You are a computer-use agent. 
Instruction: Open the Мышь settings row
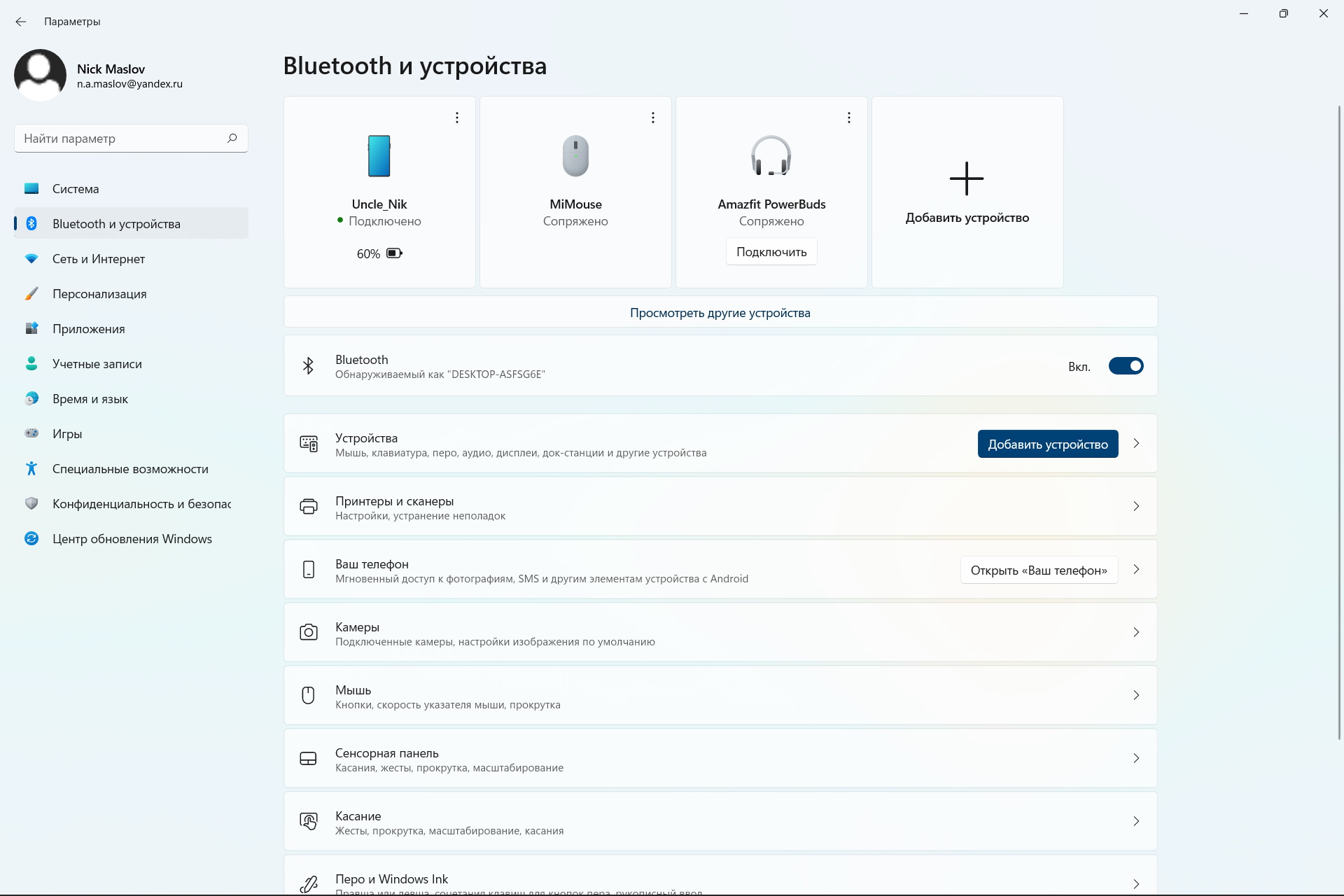click(720, 695)
